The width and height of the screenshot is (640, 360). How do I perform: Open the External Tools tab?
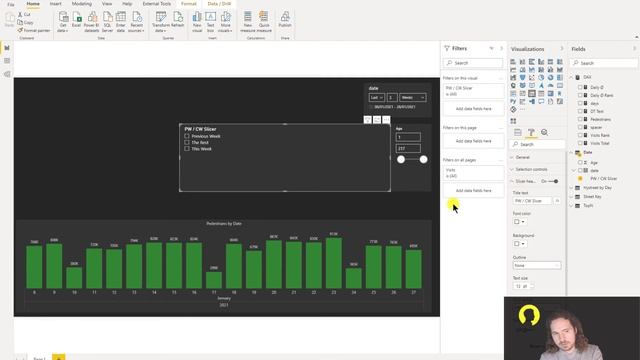tap(157, 4)
